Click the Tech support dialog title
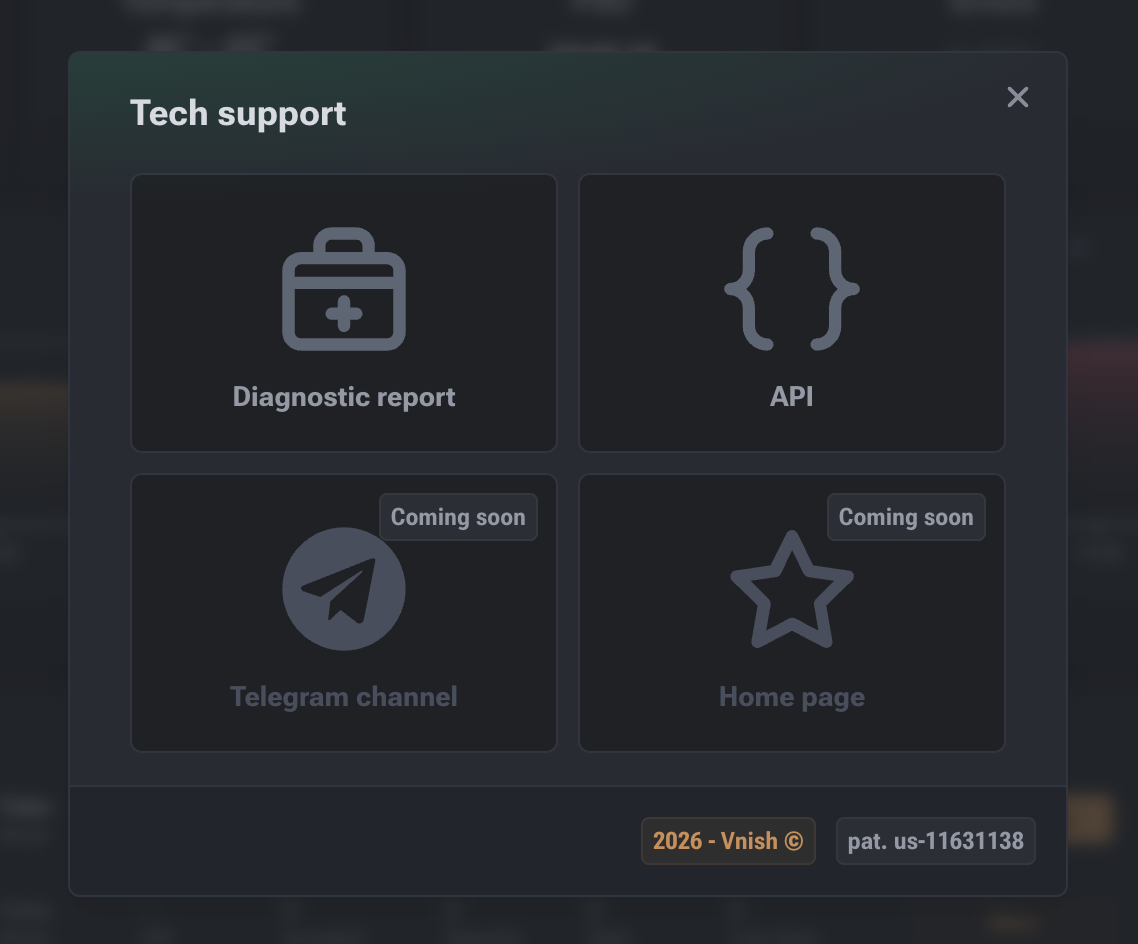 pyautogui.click(x=238, y=113)
